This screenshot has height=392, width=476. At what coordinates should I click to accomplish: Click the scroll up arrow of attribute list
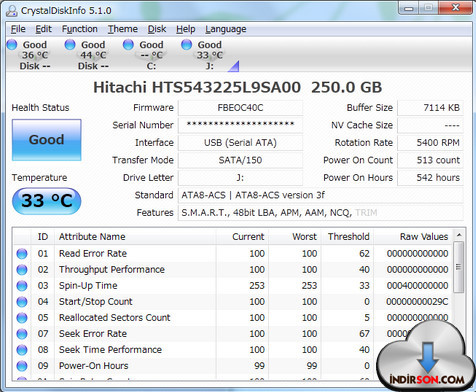point(459,235)
